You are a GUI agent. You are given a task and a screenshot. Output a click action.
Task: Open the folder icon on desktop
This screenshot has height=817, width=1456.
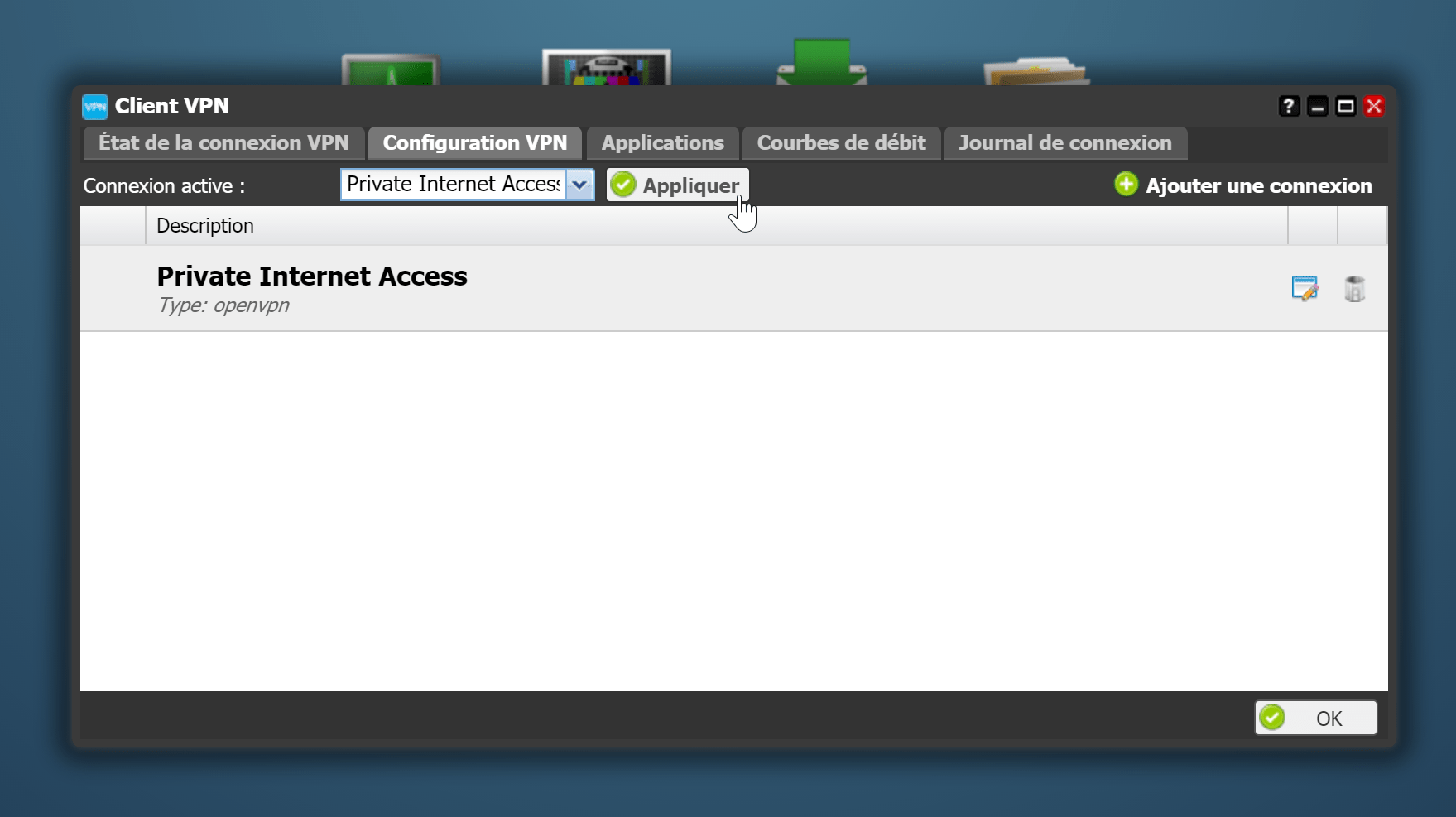tap(1036, 70)
